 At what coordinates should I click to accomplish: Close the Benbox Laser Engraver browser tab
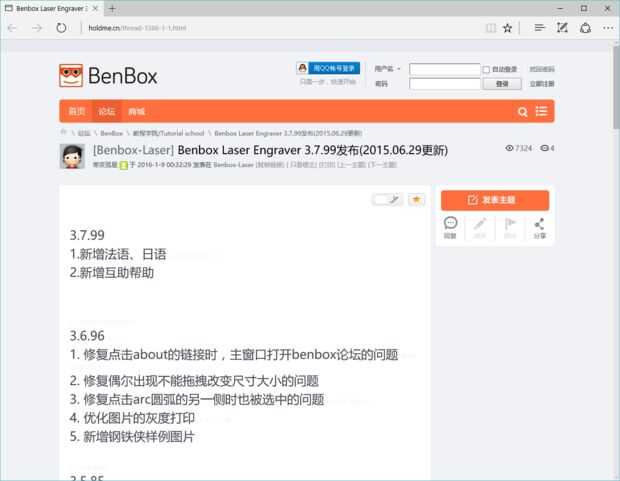(x=95, y=8)
